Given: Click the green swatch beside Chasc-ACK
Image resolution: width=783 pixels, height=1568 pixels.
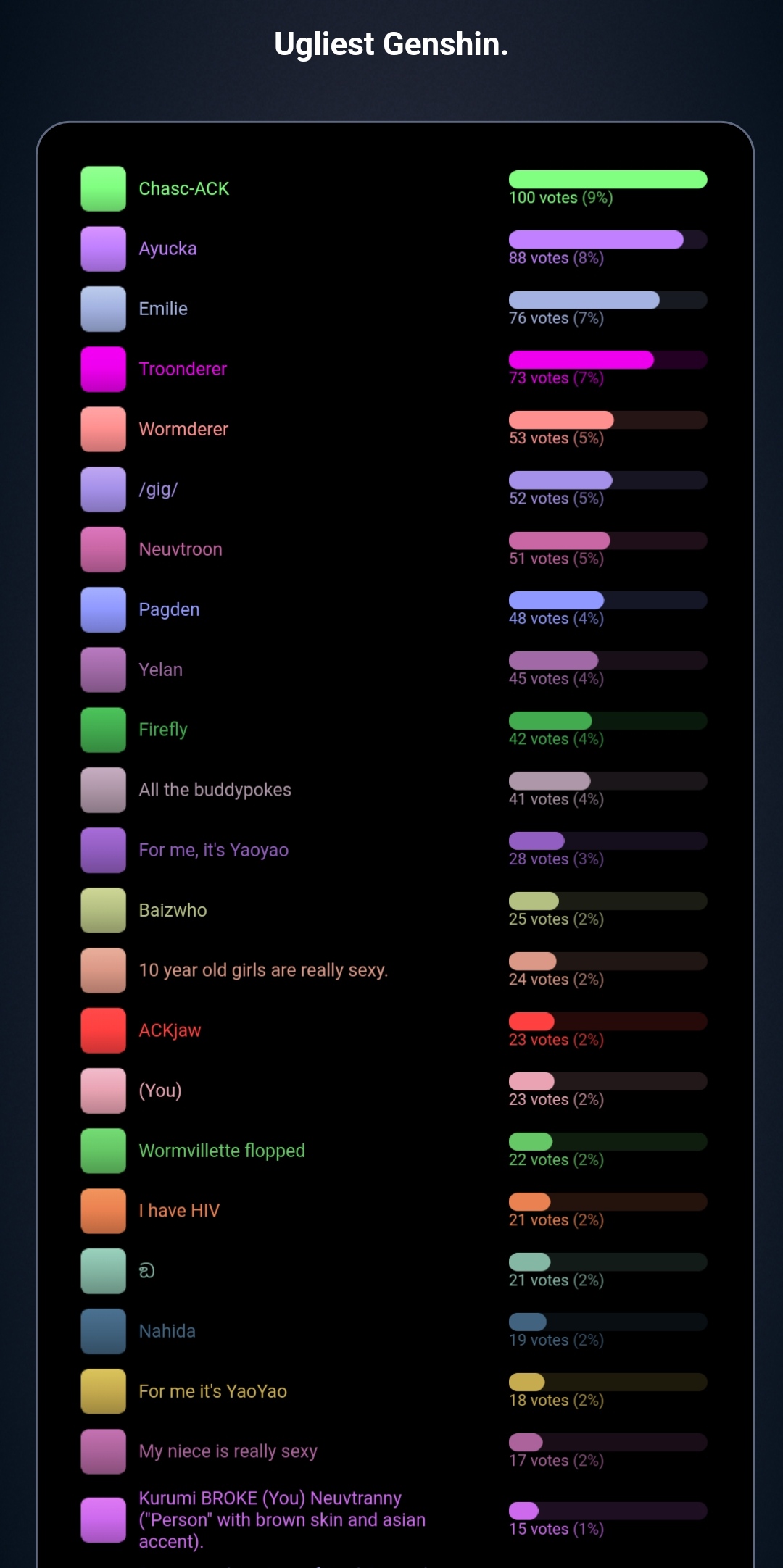Looking at the screenshot, I should pyautogui.click(x=103, y=188).
